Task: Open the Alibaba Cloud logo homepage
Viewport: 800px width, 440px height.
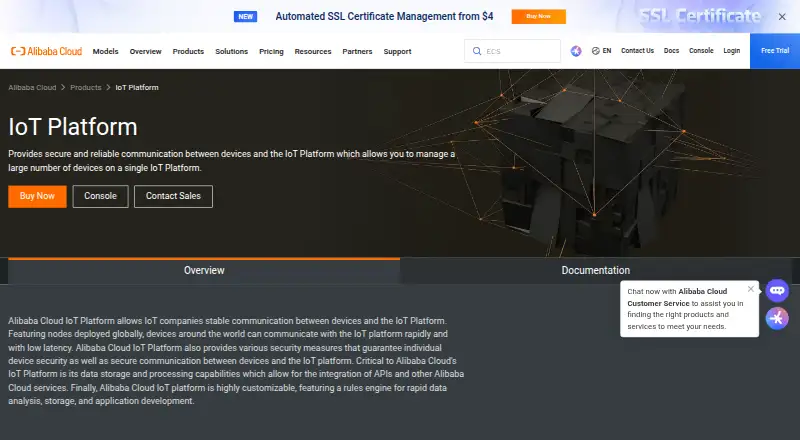Action: coord(46,51)
